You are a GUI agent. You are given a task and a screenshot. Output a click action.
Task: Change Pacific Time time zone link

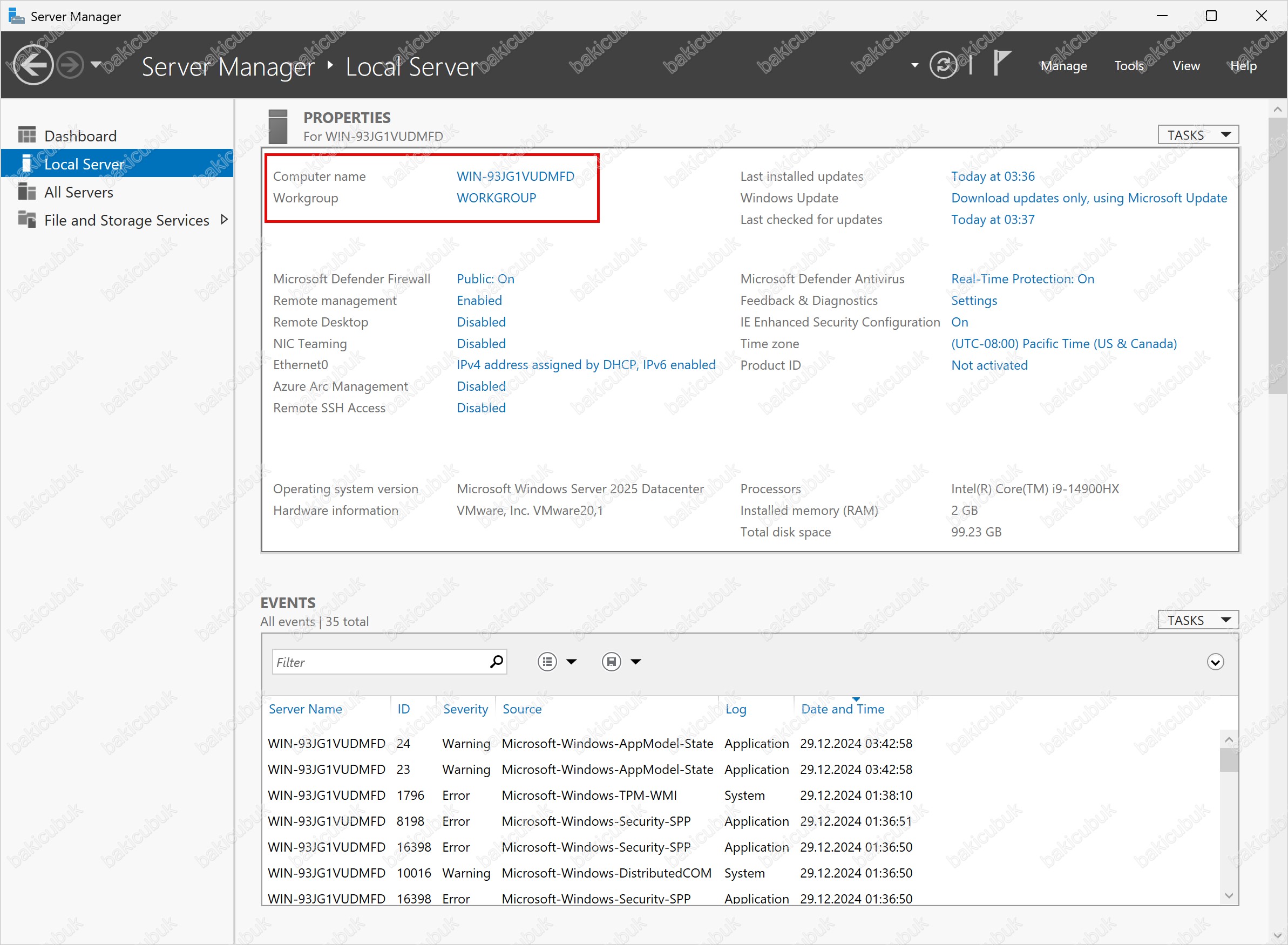coord(1063,344)
